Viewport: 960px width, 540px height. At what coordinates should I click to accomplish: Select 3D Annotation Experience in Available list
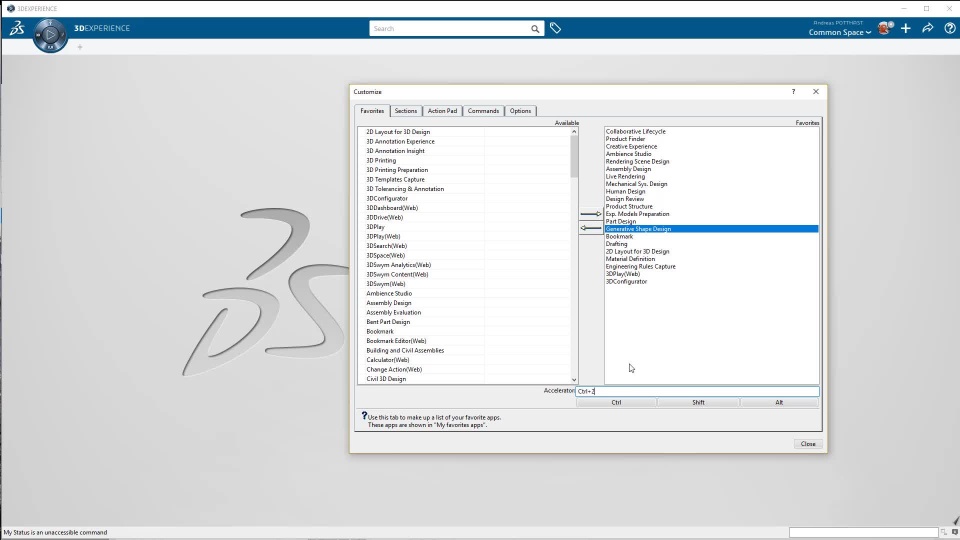pos(400,141)
